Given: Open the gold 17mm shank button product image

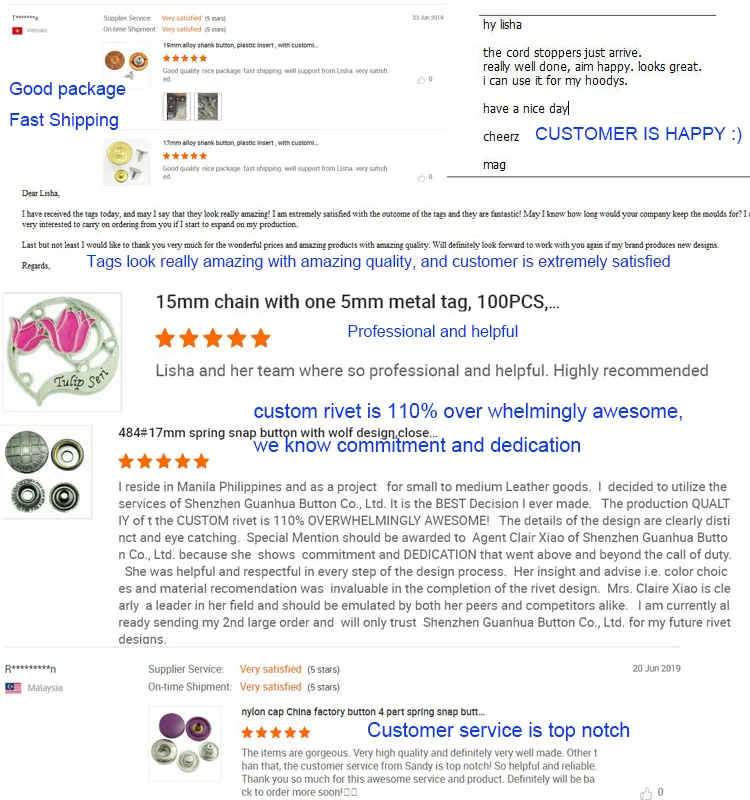Looking at the screenshot, I should pos(126,162).
